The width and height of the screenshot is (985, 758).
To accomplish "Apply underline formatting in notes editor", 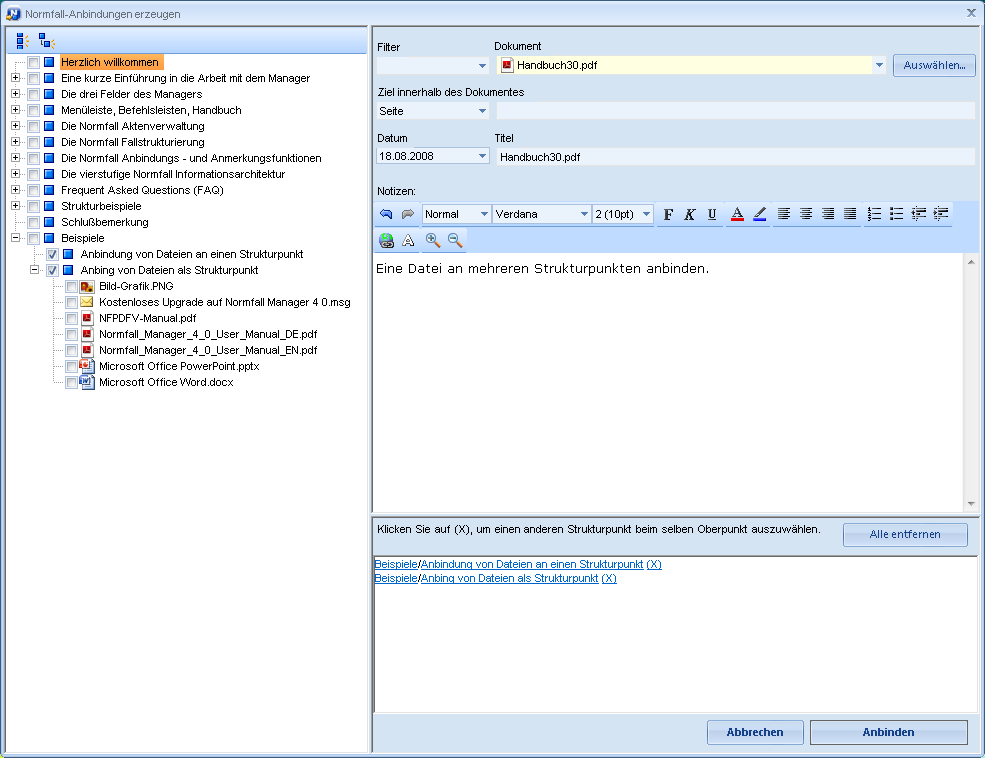I will coord(712,214).
